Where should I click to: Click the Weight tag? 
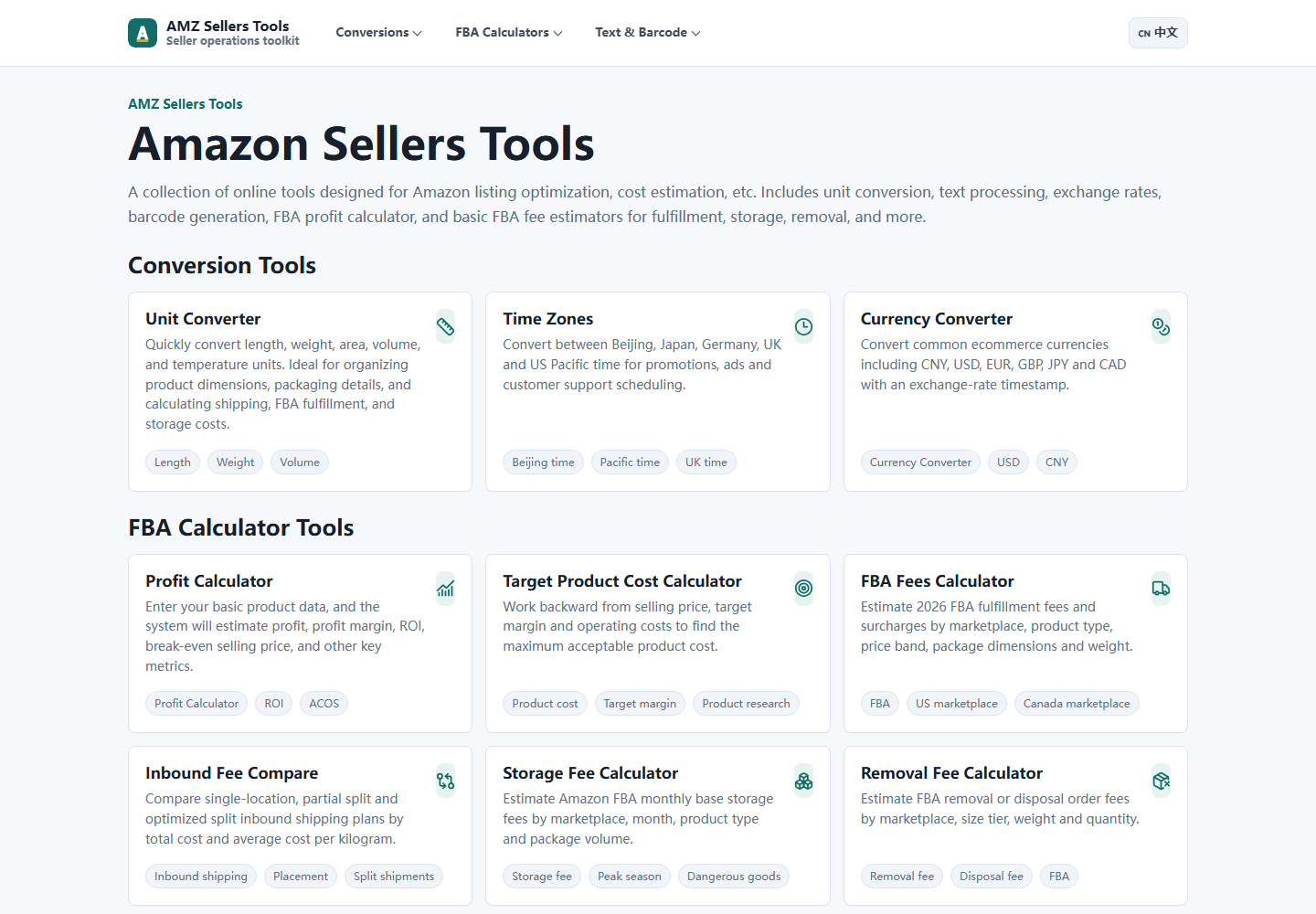[x=236, y=462]
